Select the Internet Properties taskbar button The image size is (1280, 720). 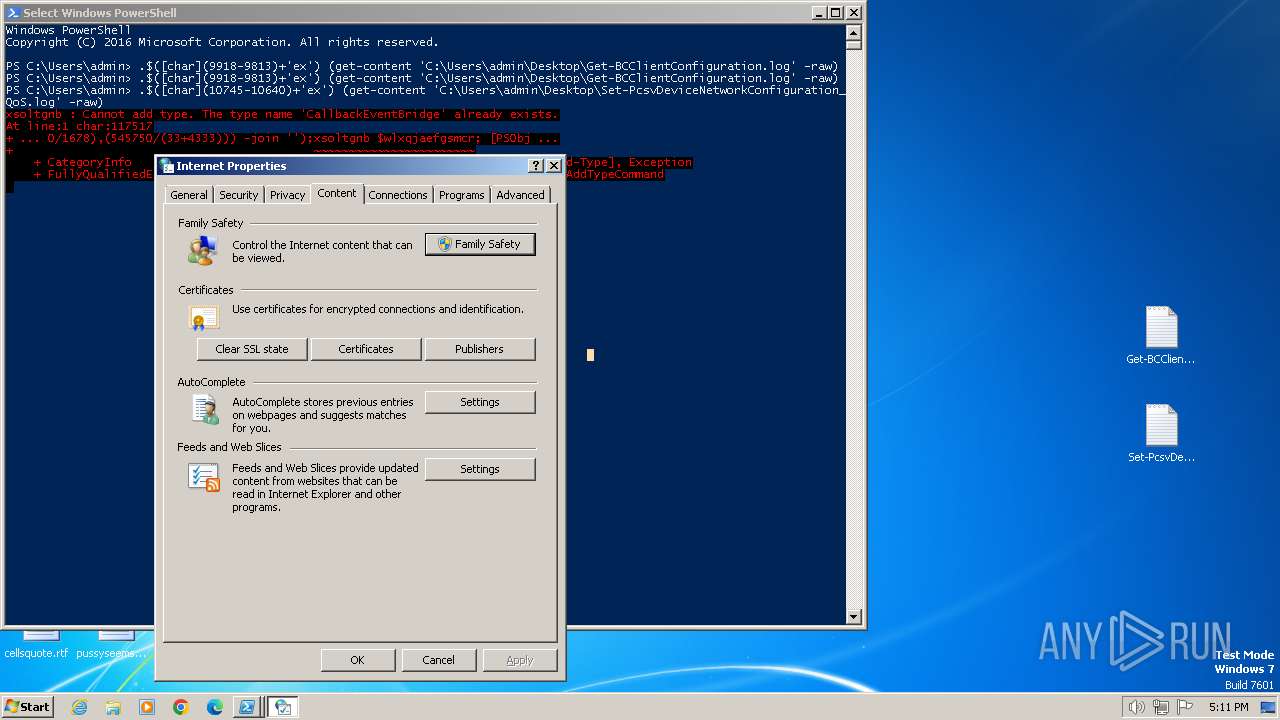[283, 707]
